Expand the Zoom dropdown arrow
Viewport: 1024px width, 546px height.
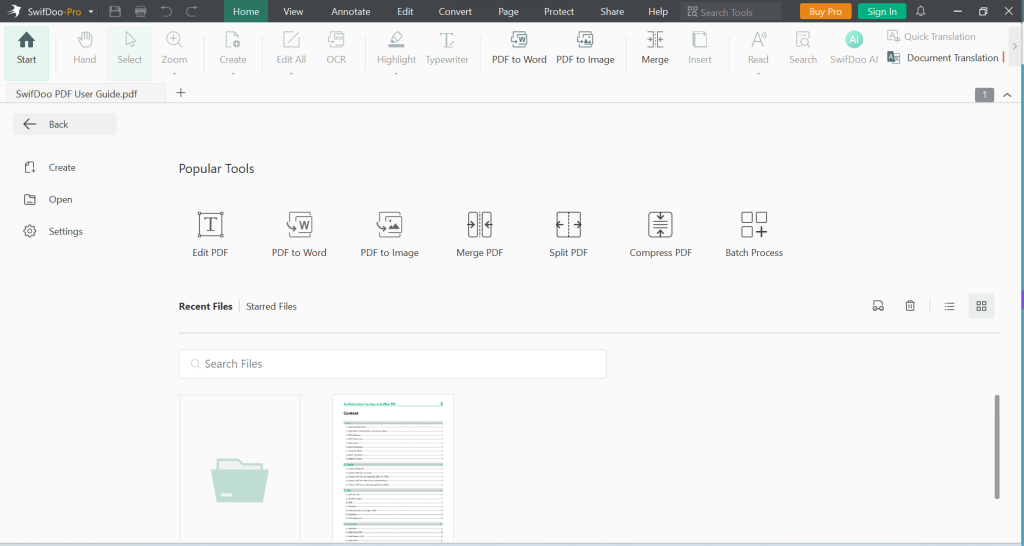pos(174,74)
